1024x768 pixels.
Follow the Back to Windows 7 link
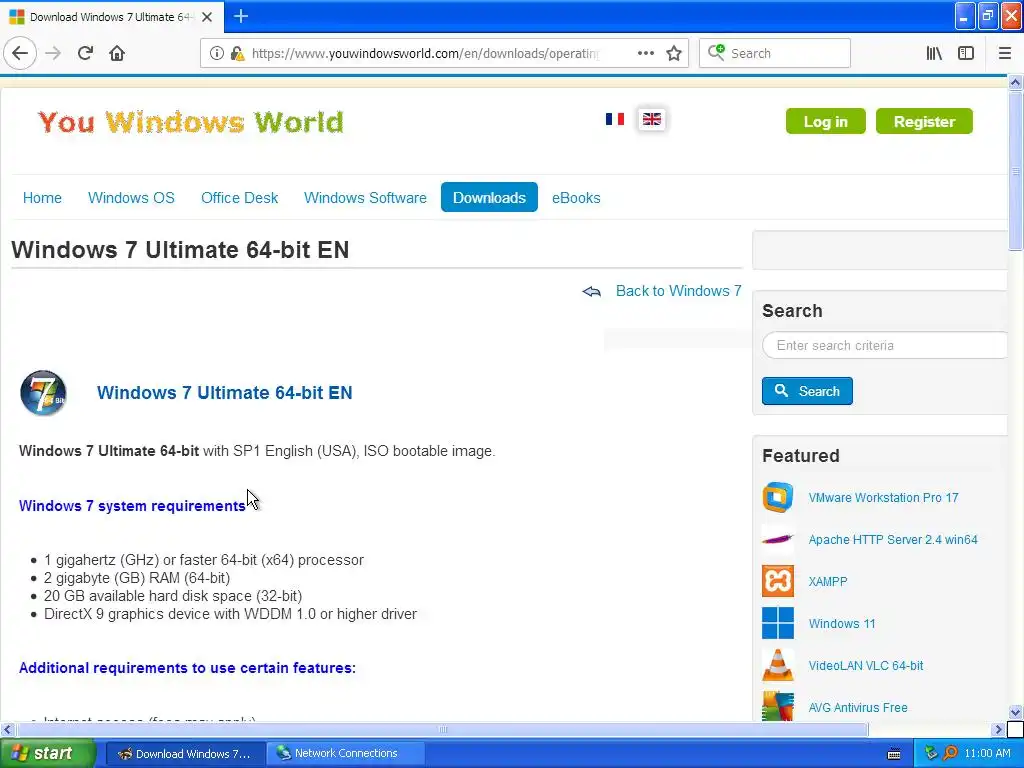click(x=679, y=291)
